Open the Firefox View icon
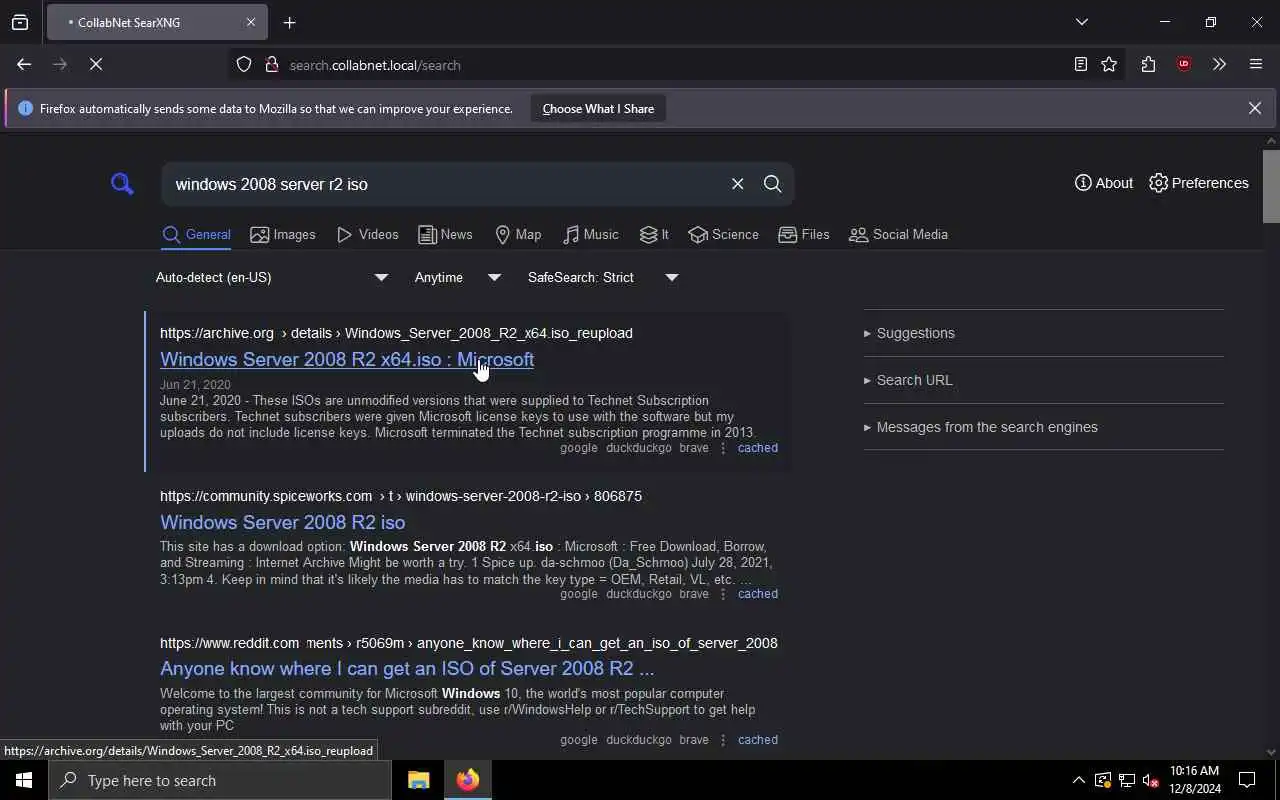 click(20, 22)
